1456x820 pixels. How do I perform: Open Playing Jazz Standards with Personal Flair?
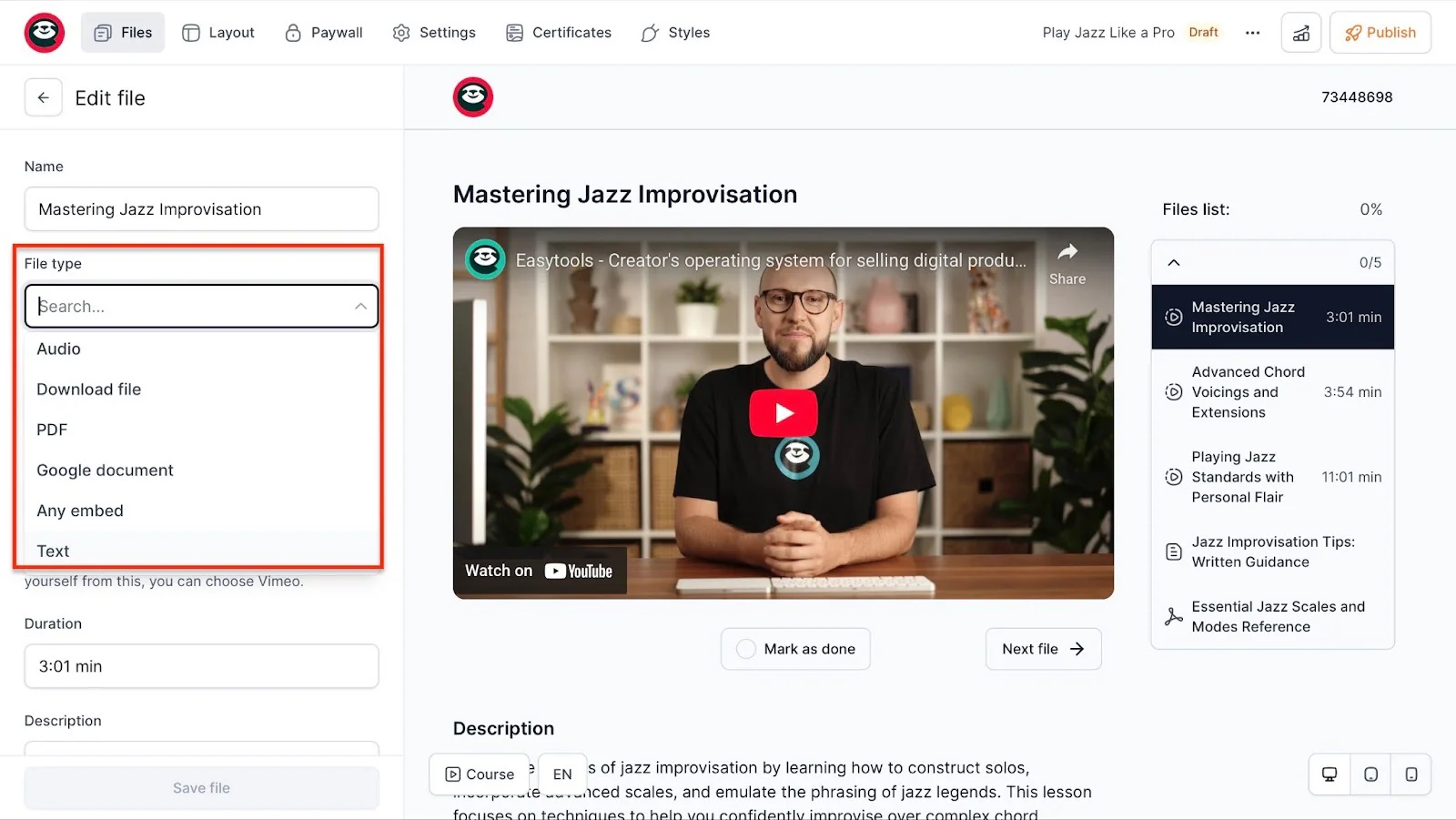pos(1273,477)
